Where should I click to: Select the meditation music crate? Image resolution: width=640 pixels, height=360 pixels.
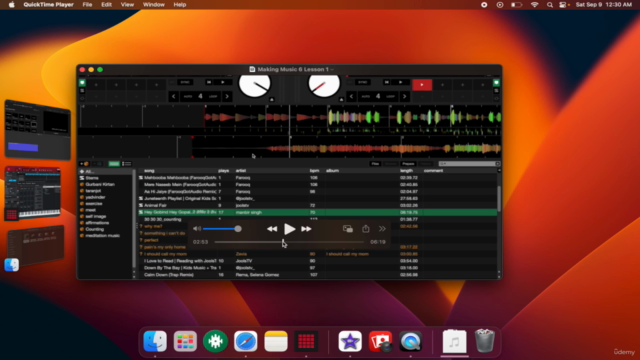[102, 236]
